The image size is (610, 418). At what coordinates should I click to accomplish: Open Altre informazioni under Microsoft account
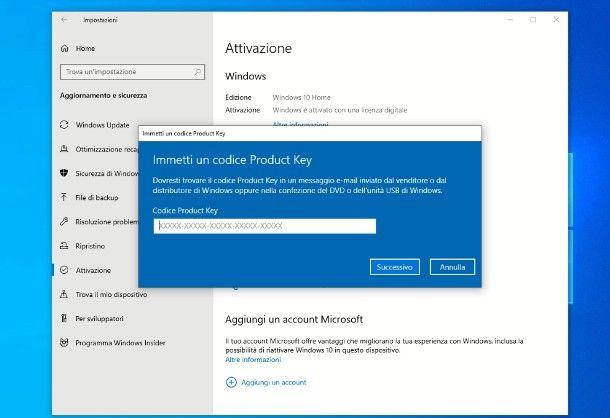(x=253, y=360)
